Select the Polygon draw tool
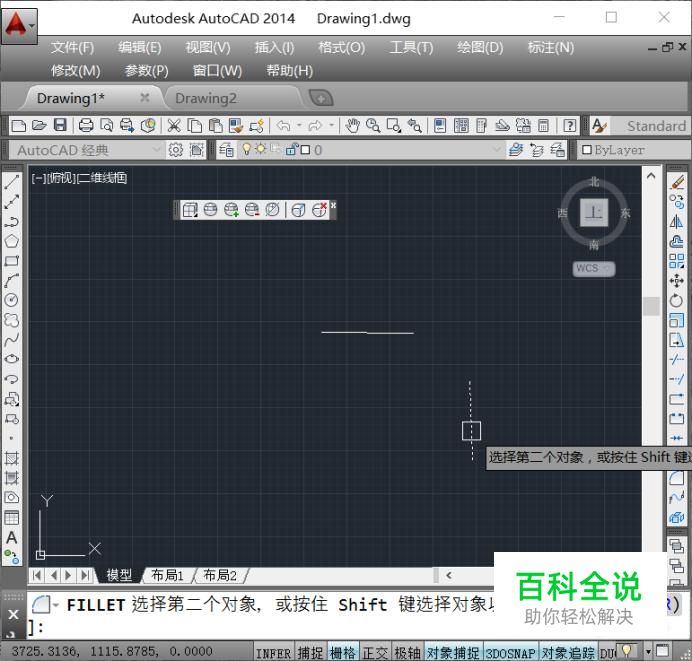 11,241
